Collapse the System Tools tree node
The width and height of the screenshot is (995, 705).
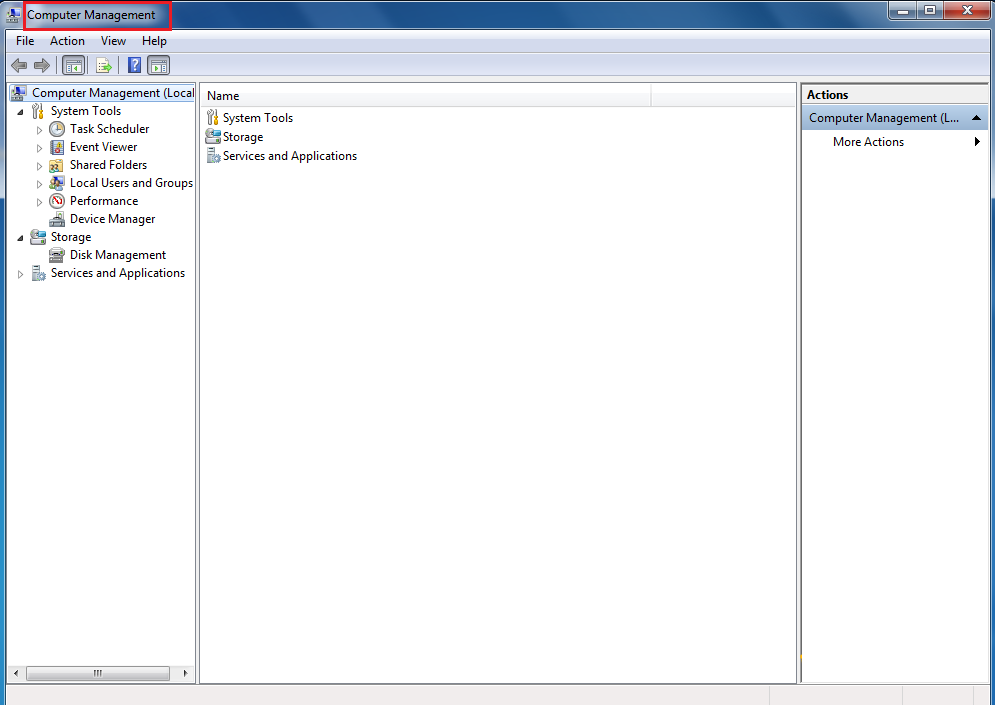coord(21,112)
